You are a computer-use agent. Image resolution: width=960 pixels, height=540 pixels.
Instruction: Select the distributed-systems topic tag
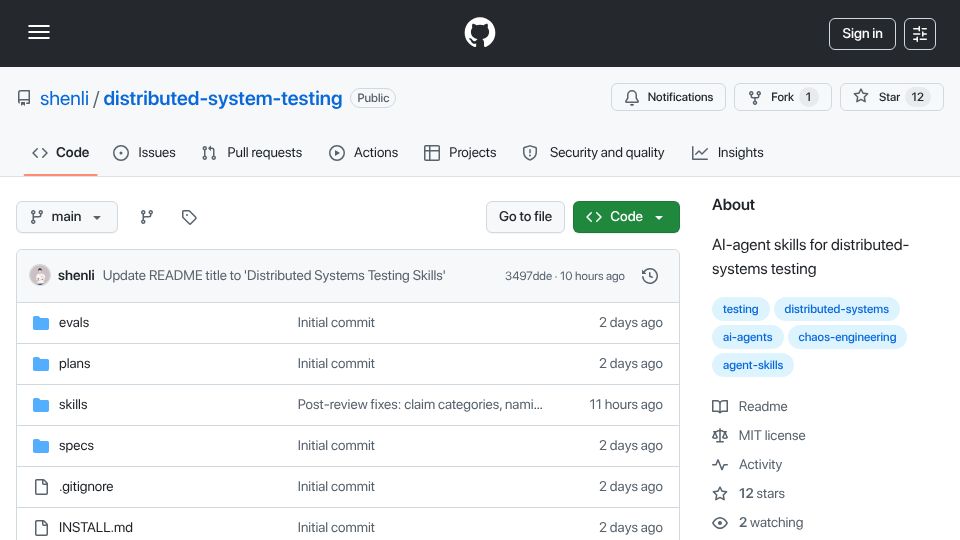(836, 309)
